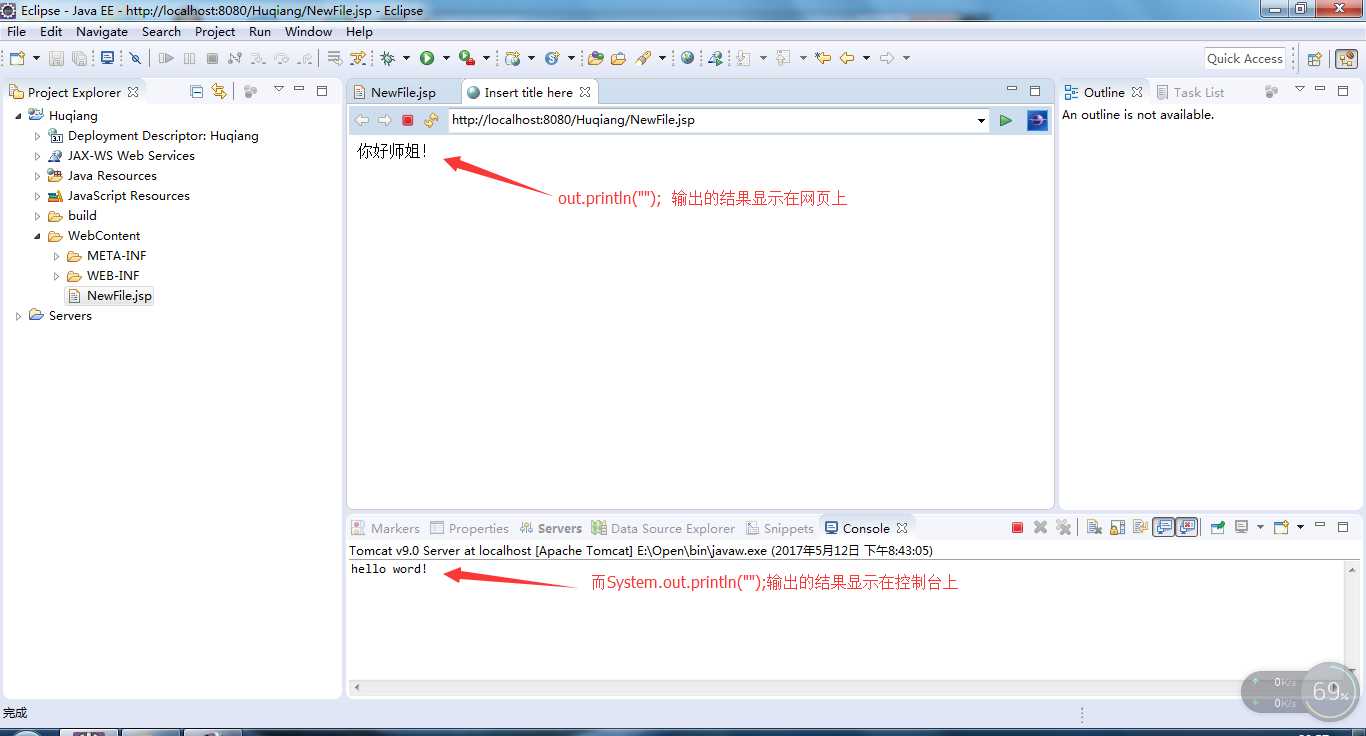Select NewFile.jsp in Project Explorer
Image resolution: width=1366 pixels, height=736 pixels.
[109, 296]
